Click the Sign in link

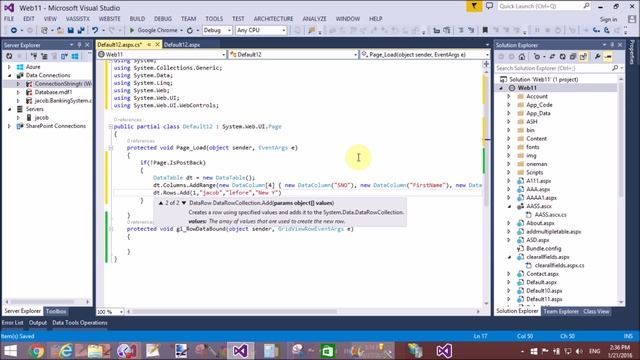pos(608,19)
